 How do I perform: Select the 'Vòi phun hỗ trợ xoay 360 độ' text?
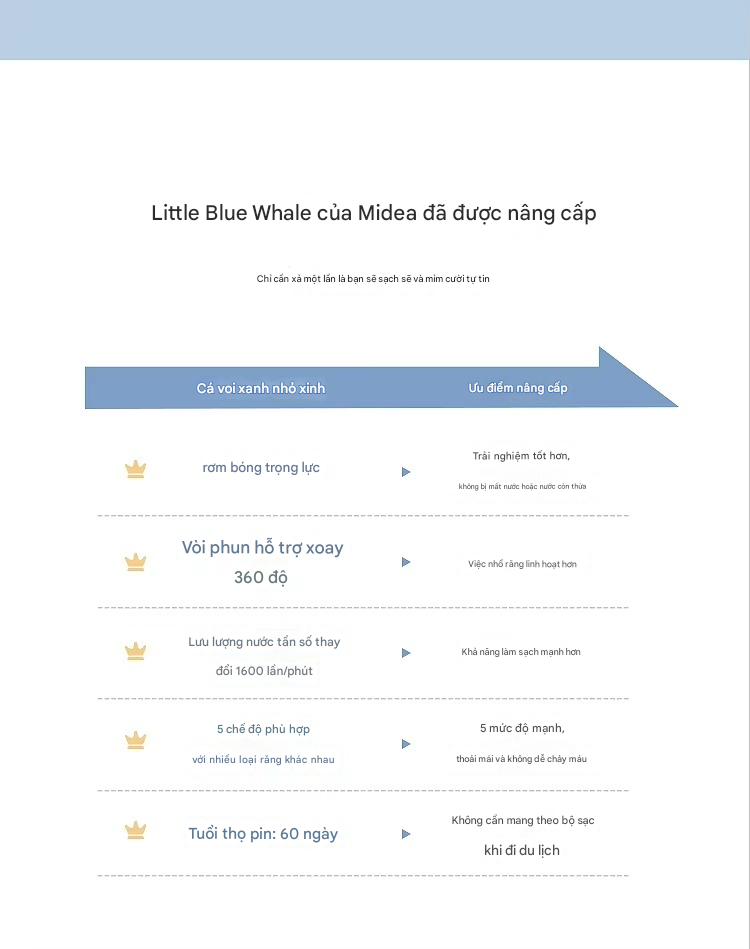pos(262,562)
